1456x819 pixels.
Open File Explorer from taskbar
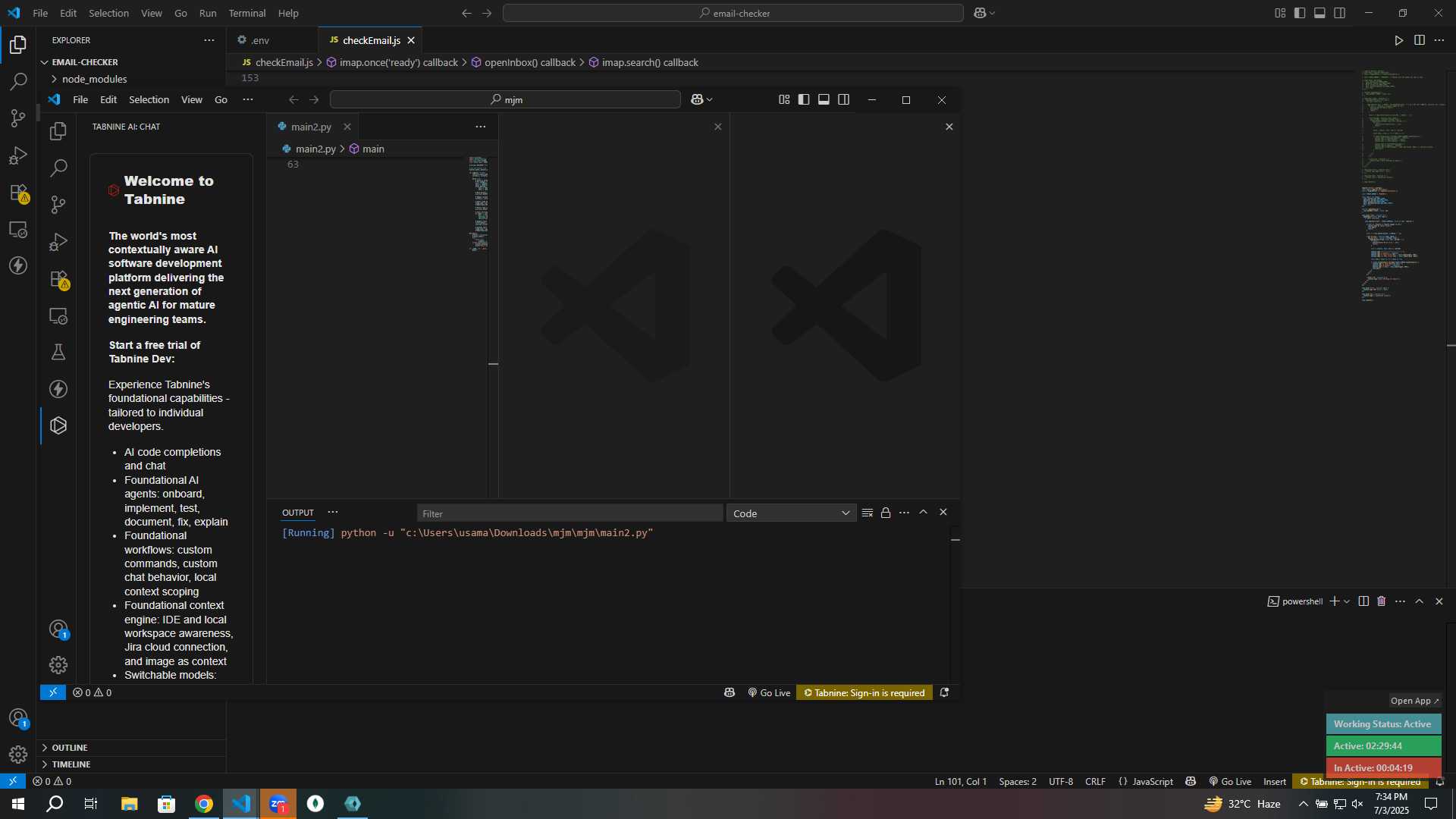pos(129,804)
